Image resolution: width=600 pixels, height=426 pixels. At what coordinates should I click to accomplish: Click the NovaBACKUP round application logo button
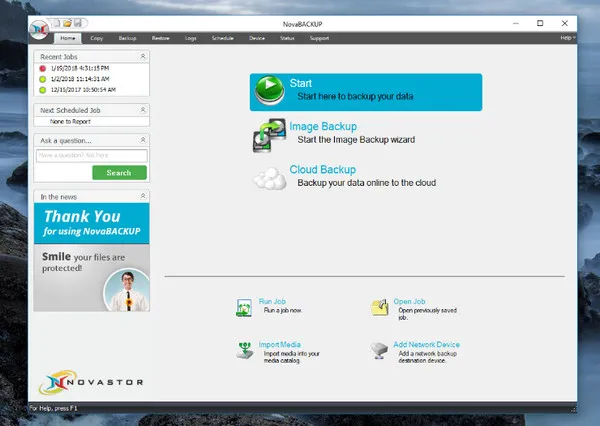click(x=39, y=29)
